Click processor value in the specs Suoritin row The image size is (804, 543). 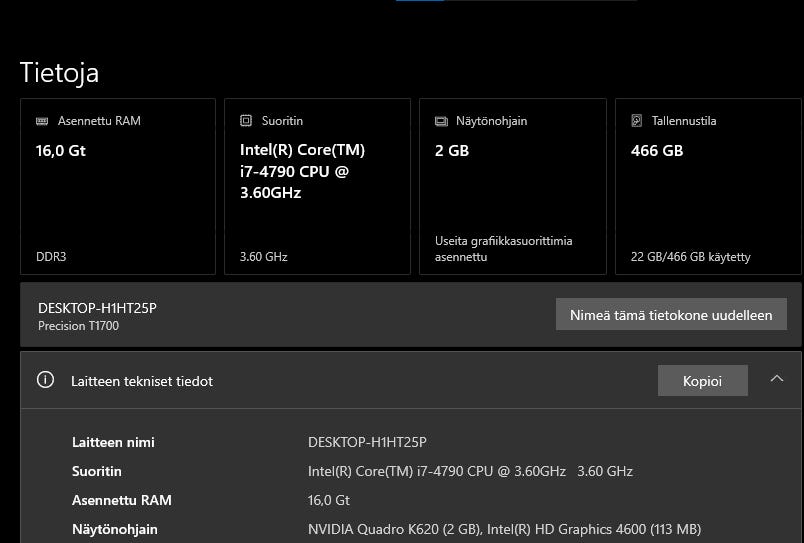coord(470,471)
